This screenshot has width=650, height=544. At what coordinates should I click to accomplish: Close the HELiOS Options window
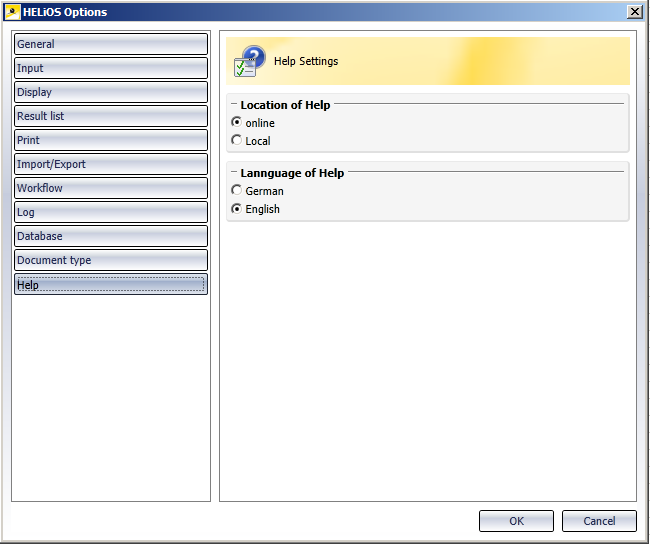click(635, 12)
